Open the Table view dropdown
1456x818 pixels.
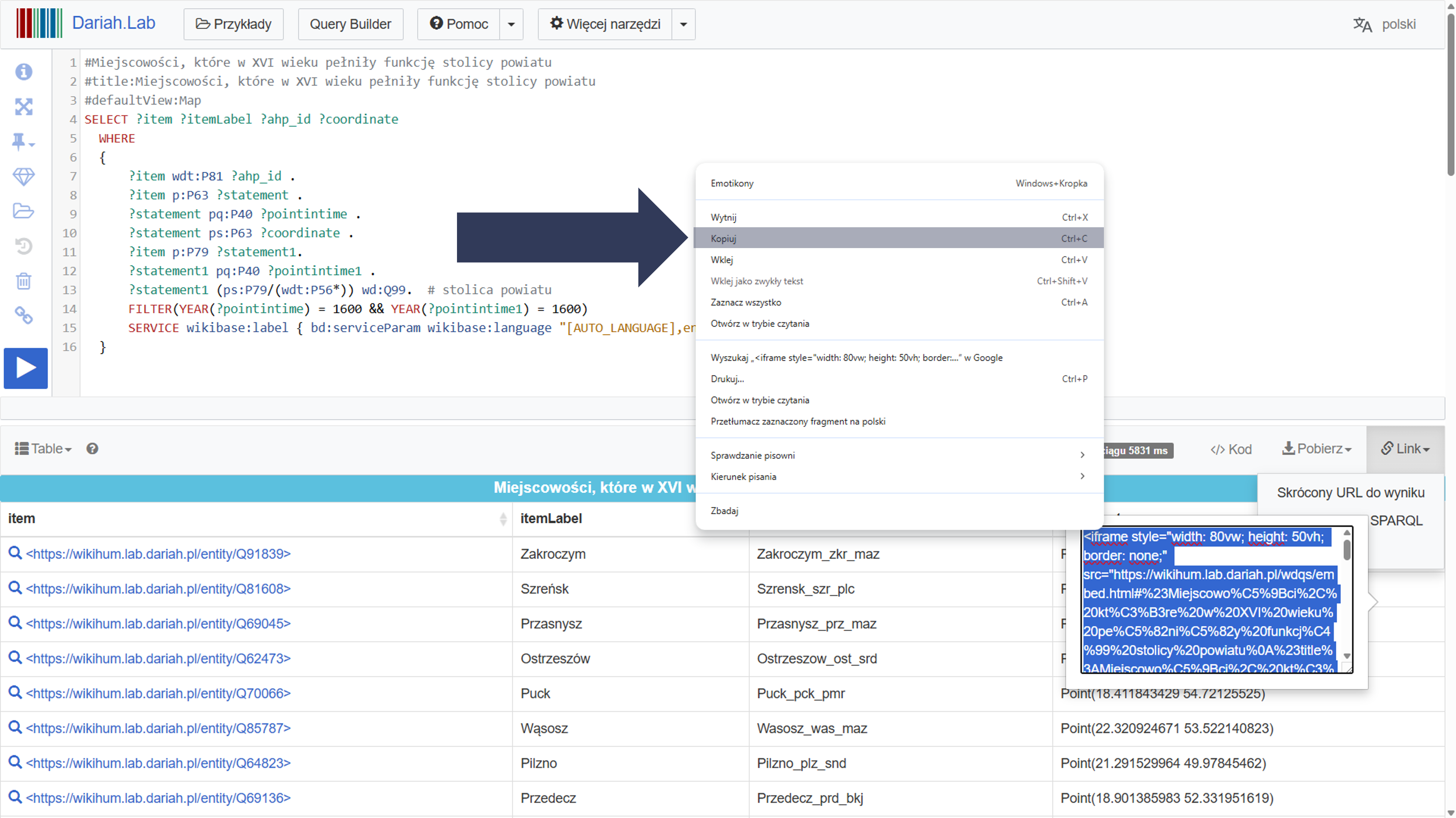pyautogui.click(x=44, y=449)
